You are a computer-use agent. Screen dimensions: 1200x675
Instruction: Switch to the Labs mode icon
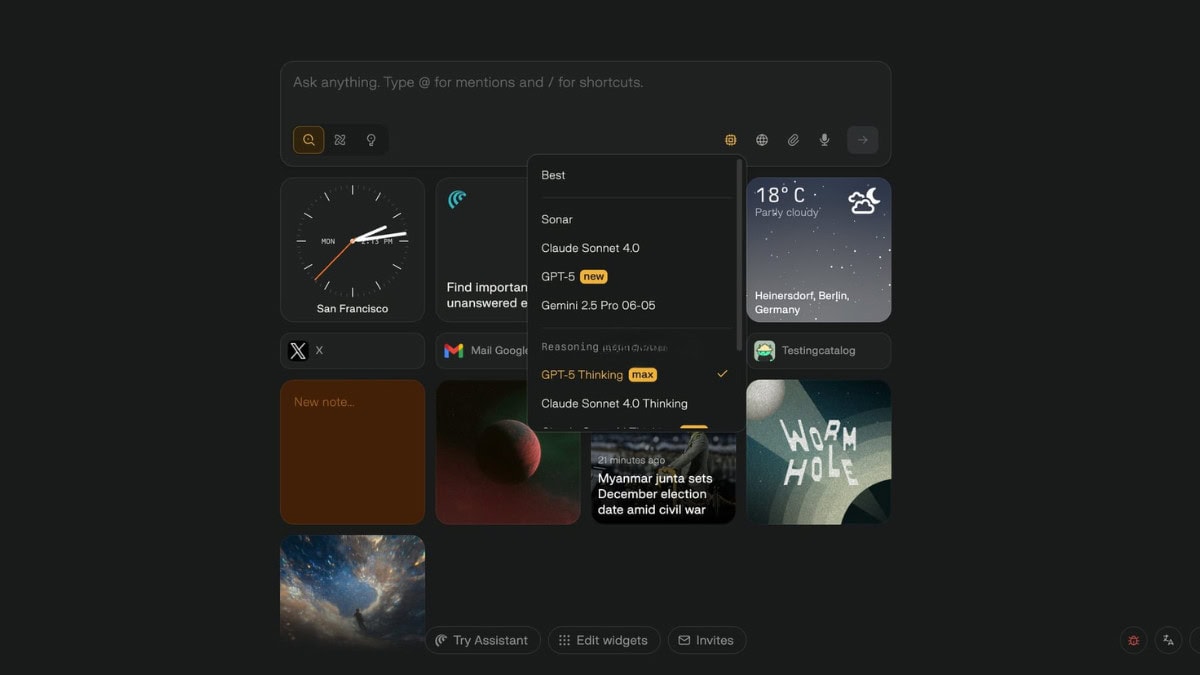[340, 140]
